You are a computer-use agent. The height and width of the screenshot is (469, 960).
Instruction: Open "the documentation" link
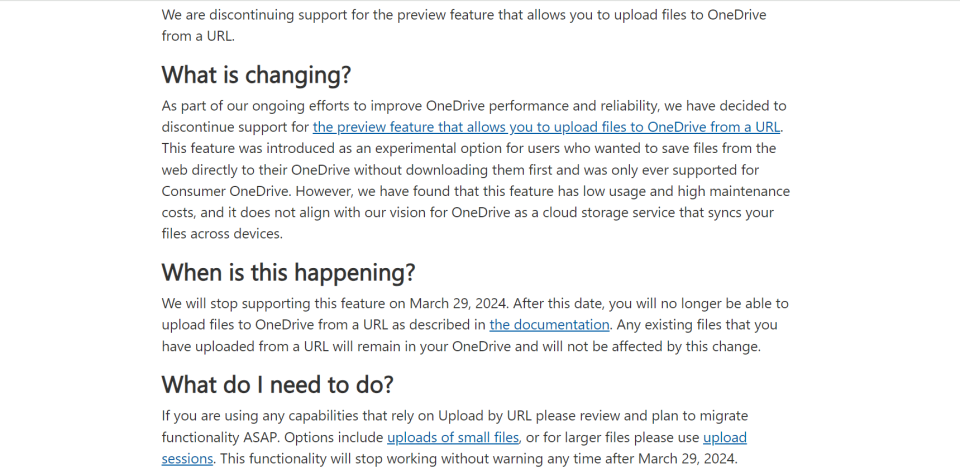[x=549, y=325]
